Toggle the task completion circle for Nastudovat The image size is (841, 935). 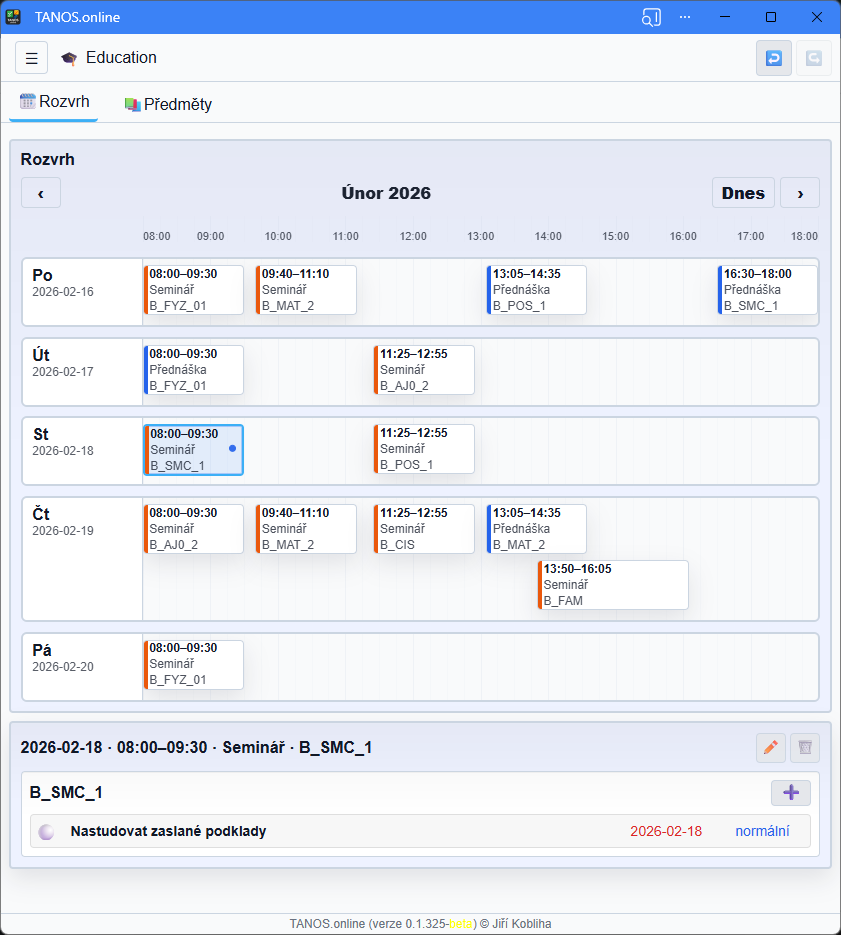[x=46, y=832]
